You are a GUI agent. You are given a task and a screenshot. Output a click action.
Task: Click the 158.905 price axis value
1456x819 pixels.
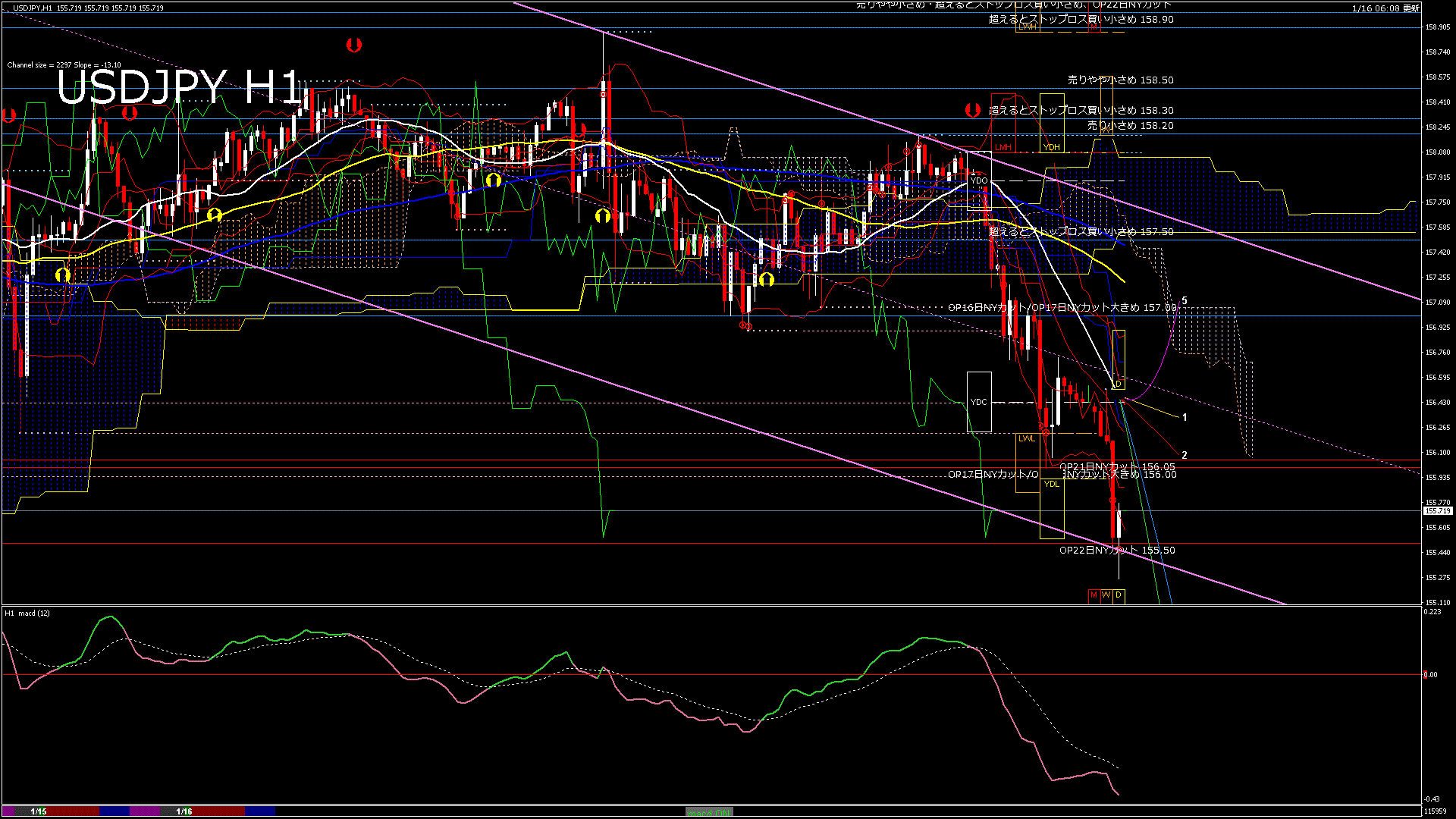pos(1438,27)
